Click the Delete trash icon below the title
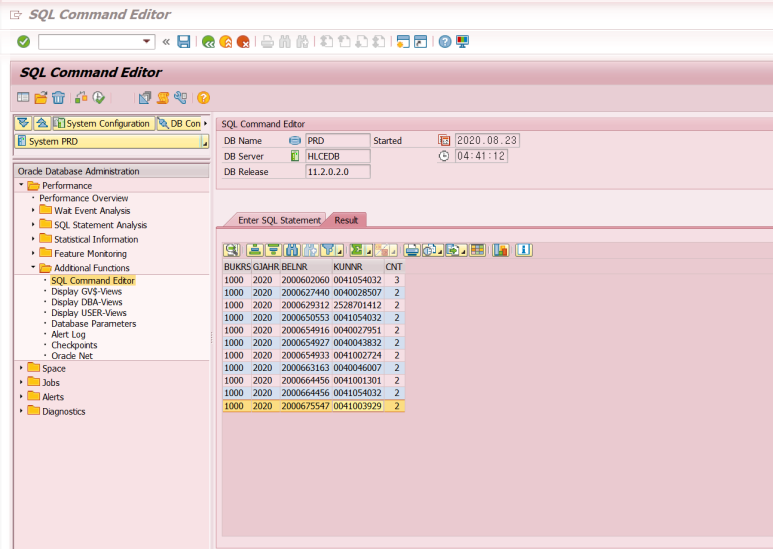The height and width of the screenshot is (549, 773). [58, 97]
